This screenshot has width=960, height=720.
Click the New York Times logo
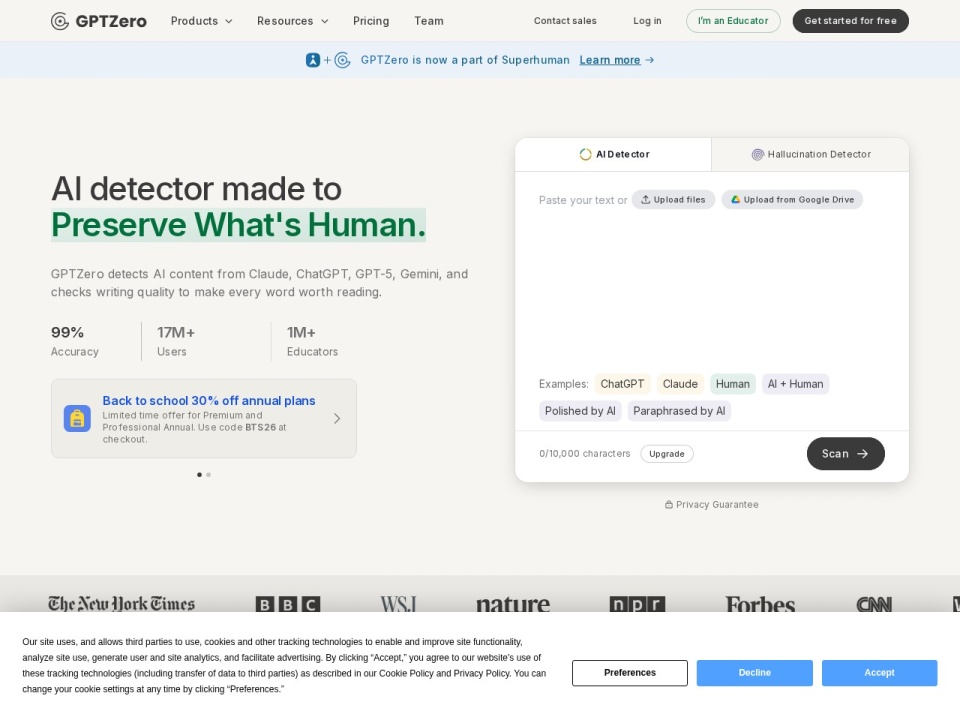pos(121,604)
